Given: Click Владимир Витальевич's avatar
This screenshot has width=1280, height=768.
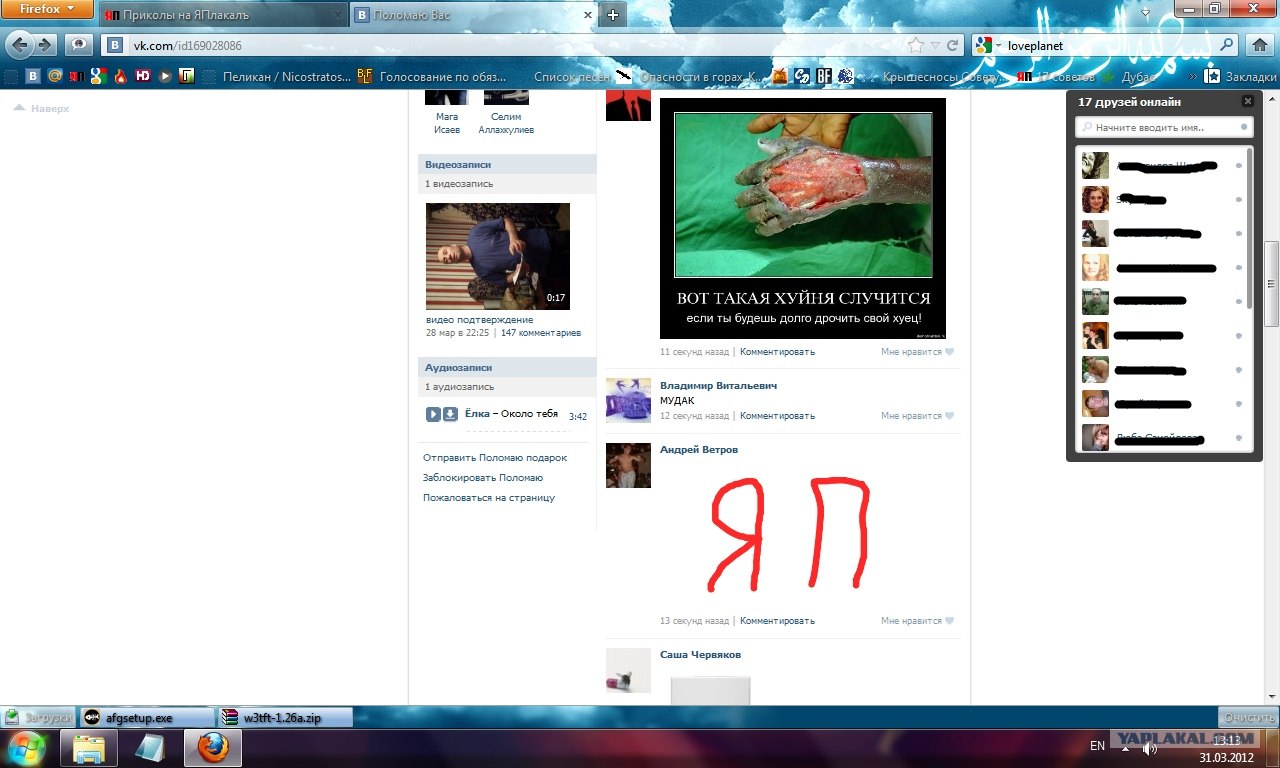Looking at the screenshot, I should click(628, 400).
